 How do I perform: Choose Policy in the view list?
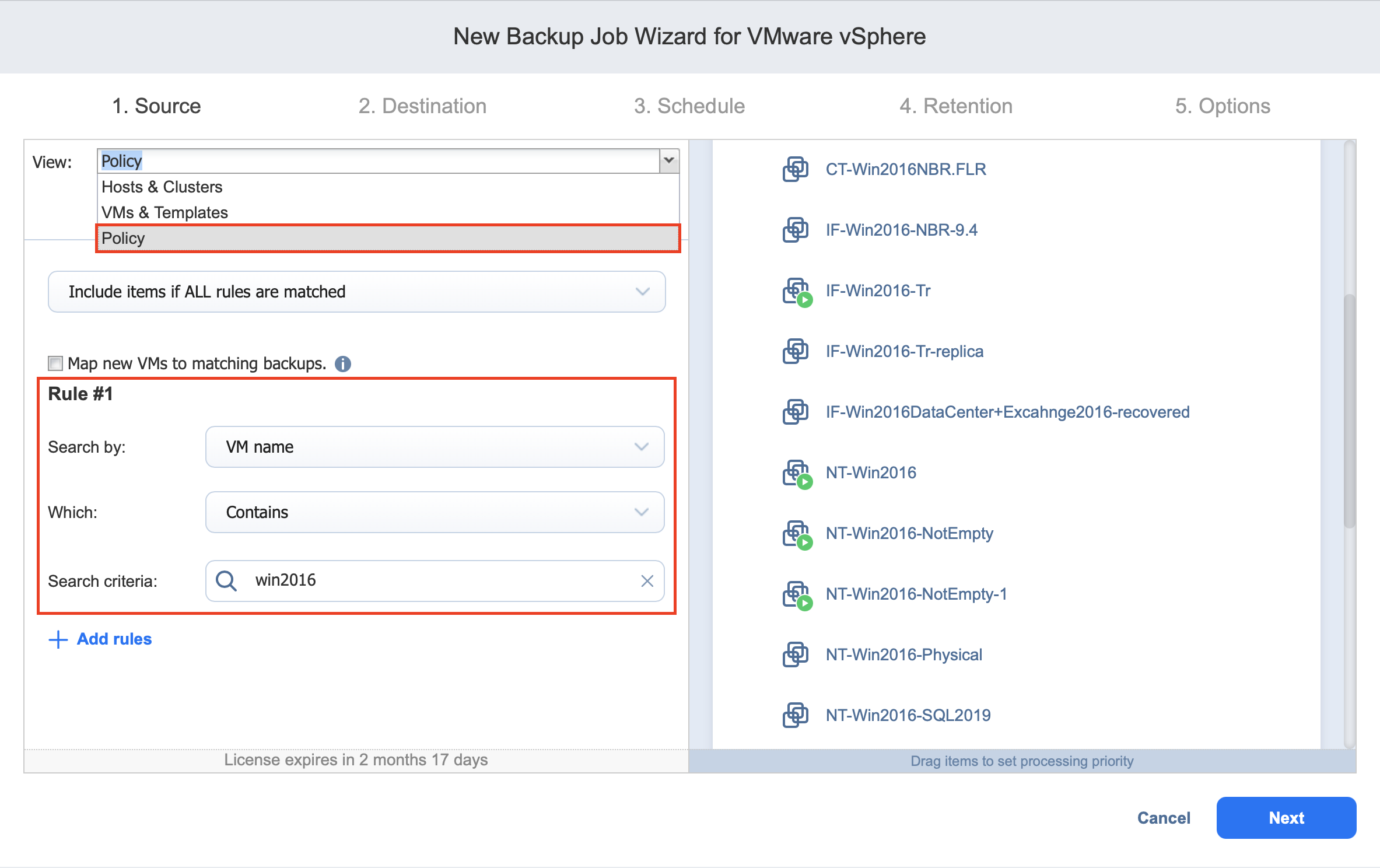388,238
